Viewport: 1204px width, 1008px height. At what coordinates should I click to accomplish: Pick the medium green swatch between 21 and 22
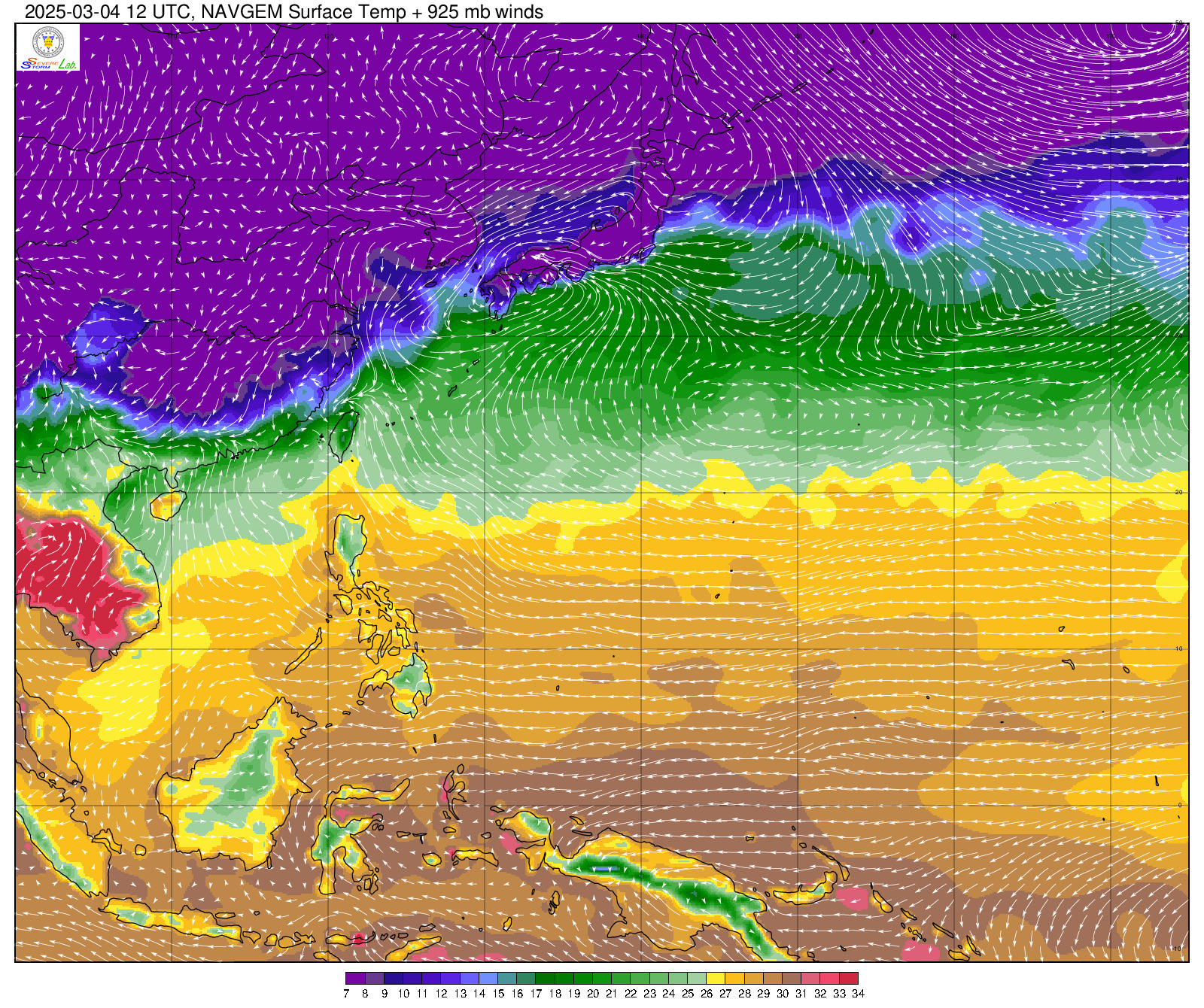click(x=621, y=978)
